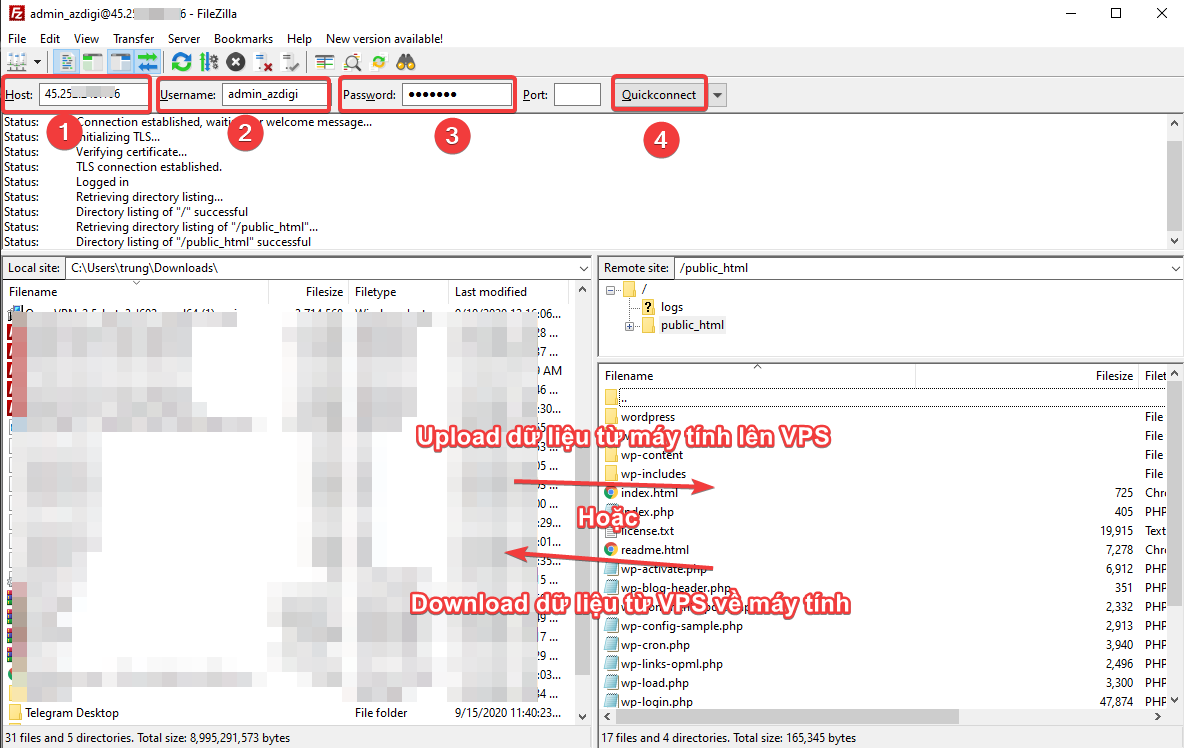Toggle local directory tree view
Viewport: 1184px width, 748px height.
(x=93, y=62)
